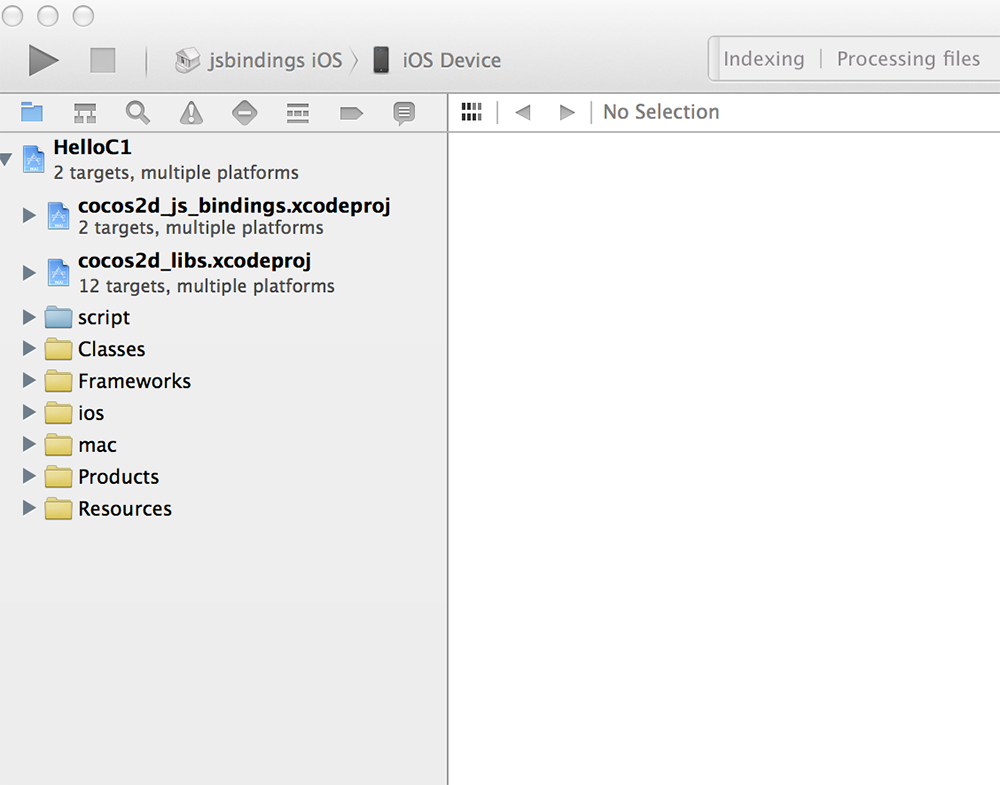Open the Issue navigator warning icon
The width and height of the screenshot is (1000, 785).
(x=191, y=113)
